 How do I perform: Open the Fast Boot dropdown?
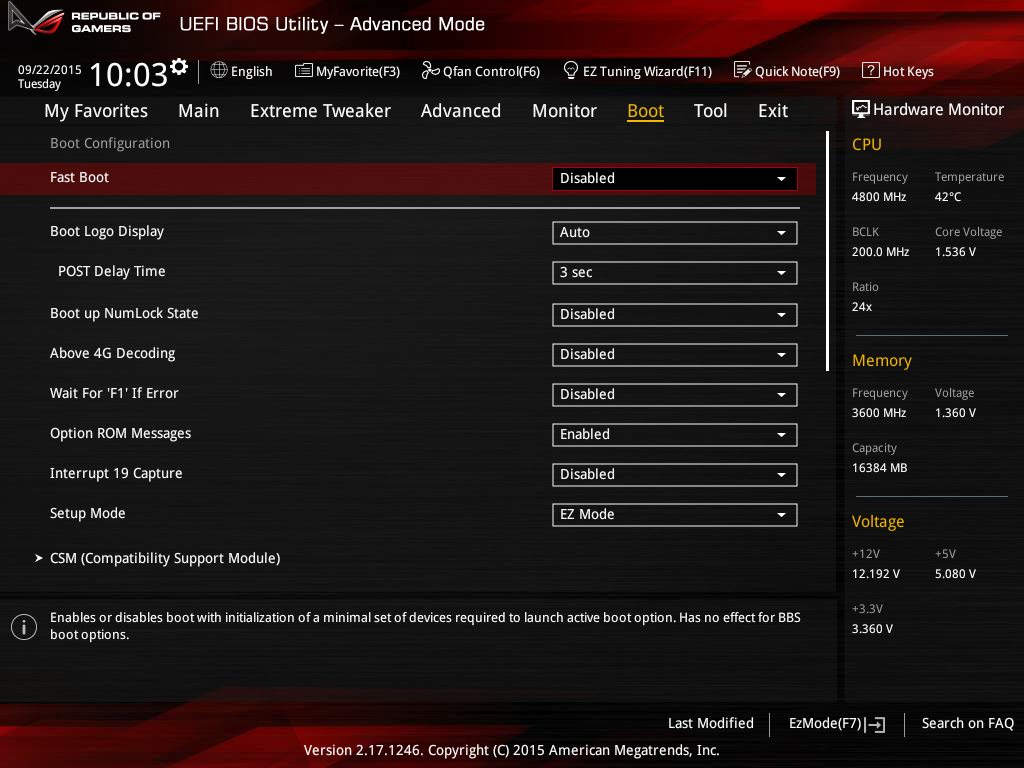675,178
